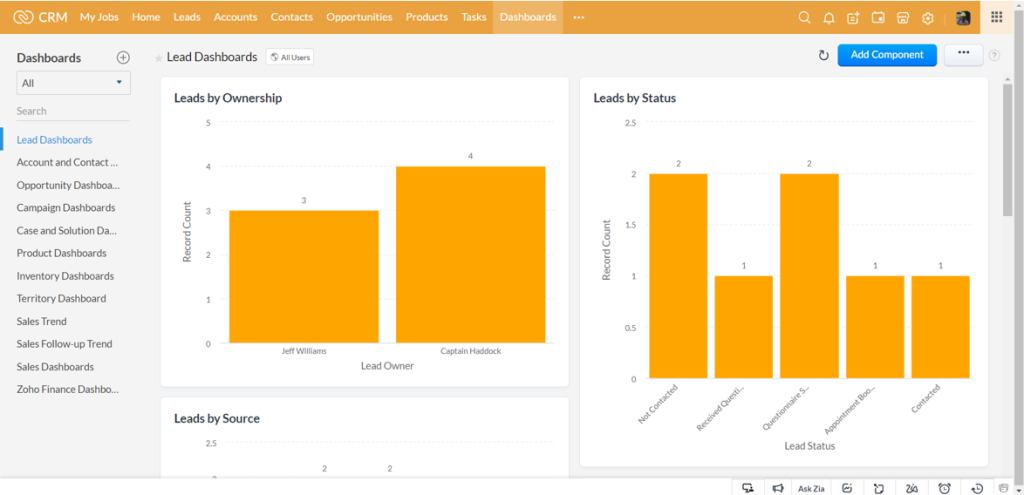1024x495 pixels.
Task: Open Sales Dashboards in sidebar
Action: (x=55, y=366)
